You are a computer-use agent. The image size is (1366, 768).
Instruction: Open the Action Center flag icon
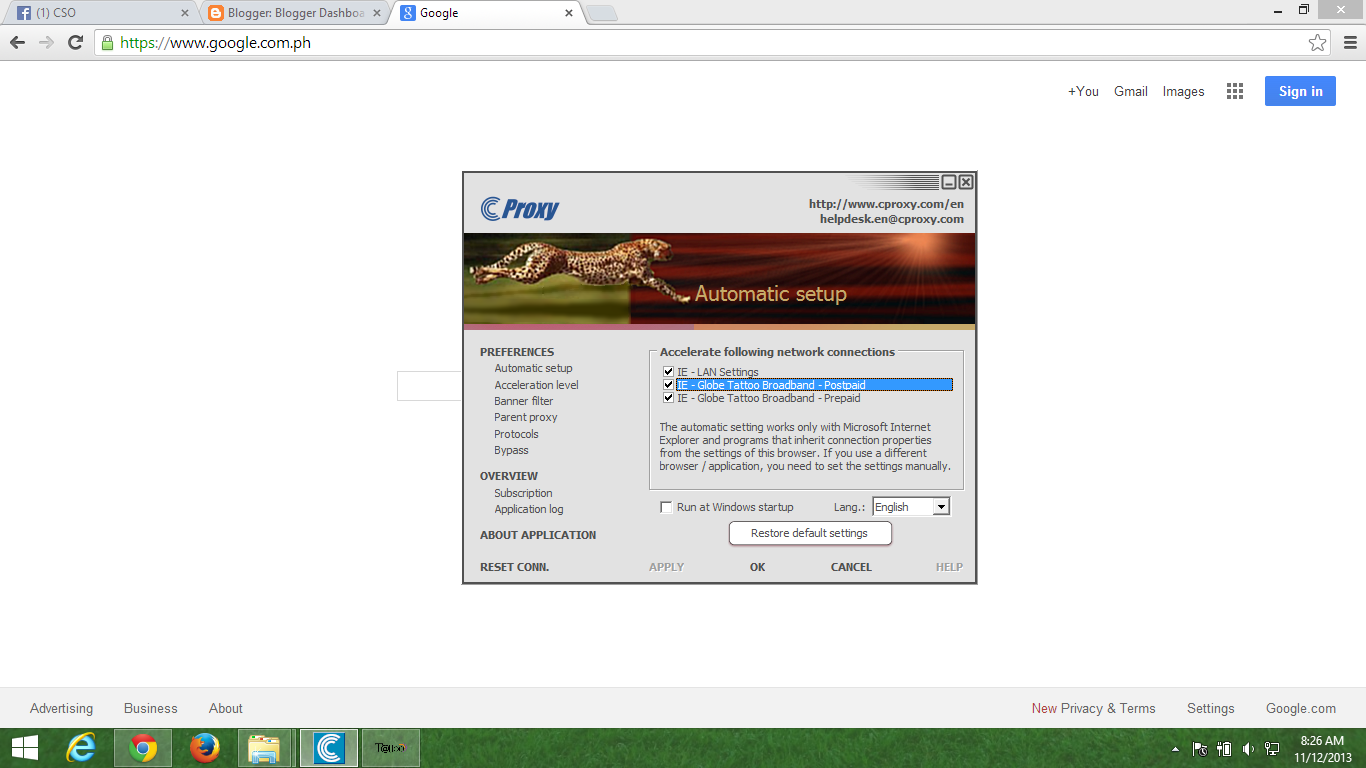(1200, 748)
